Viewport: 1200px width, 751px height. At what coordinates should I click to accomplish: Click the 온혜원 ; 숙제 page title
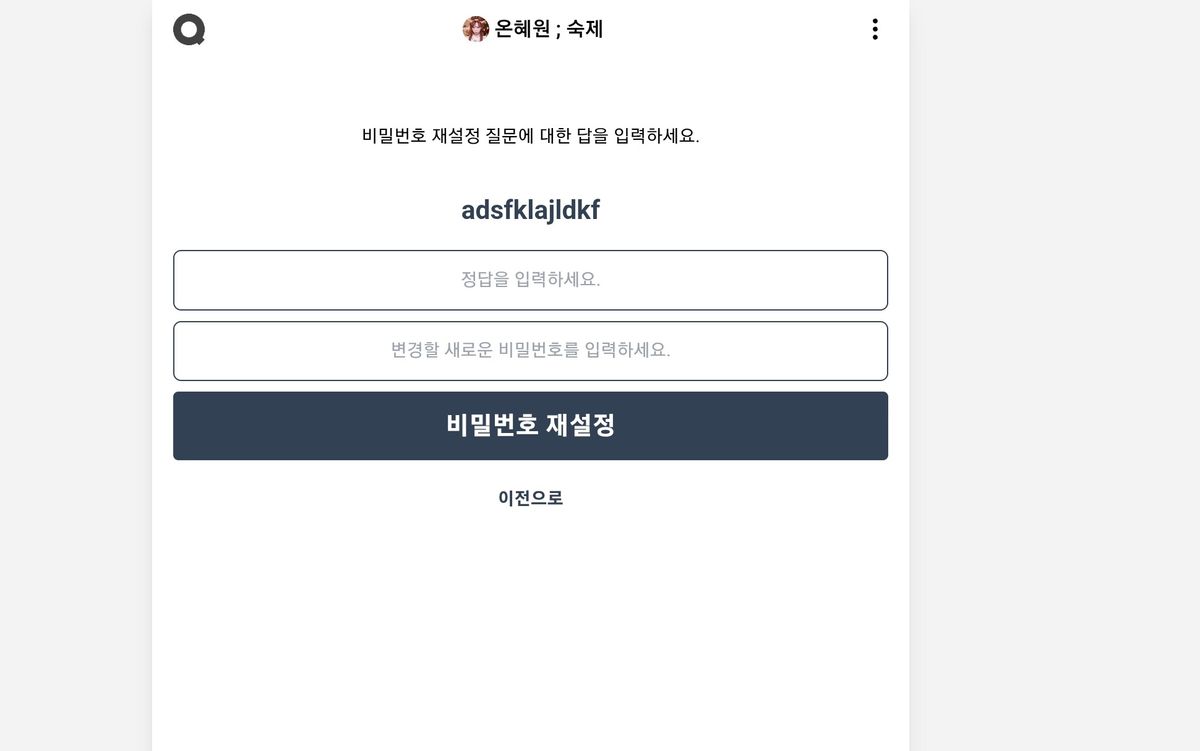click(548, 29)
